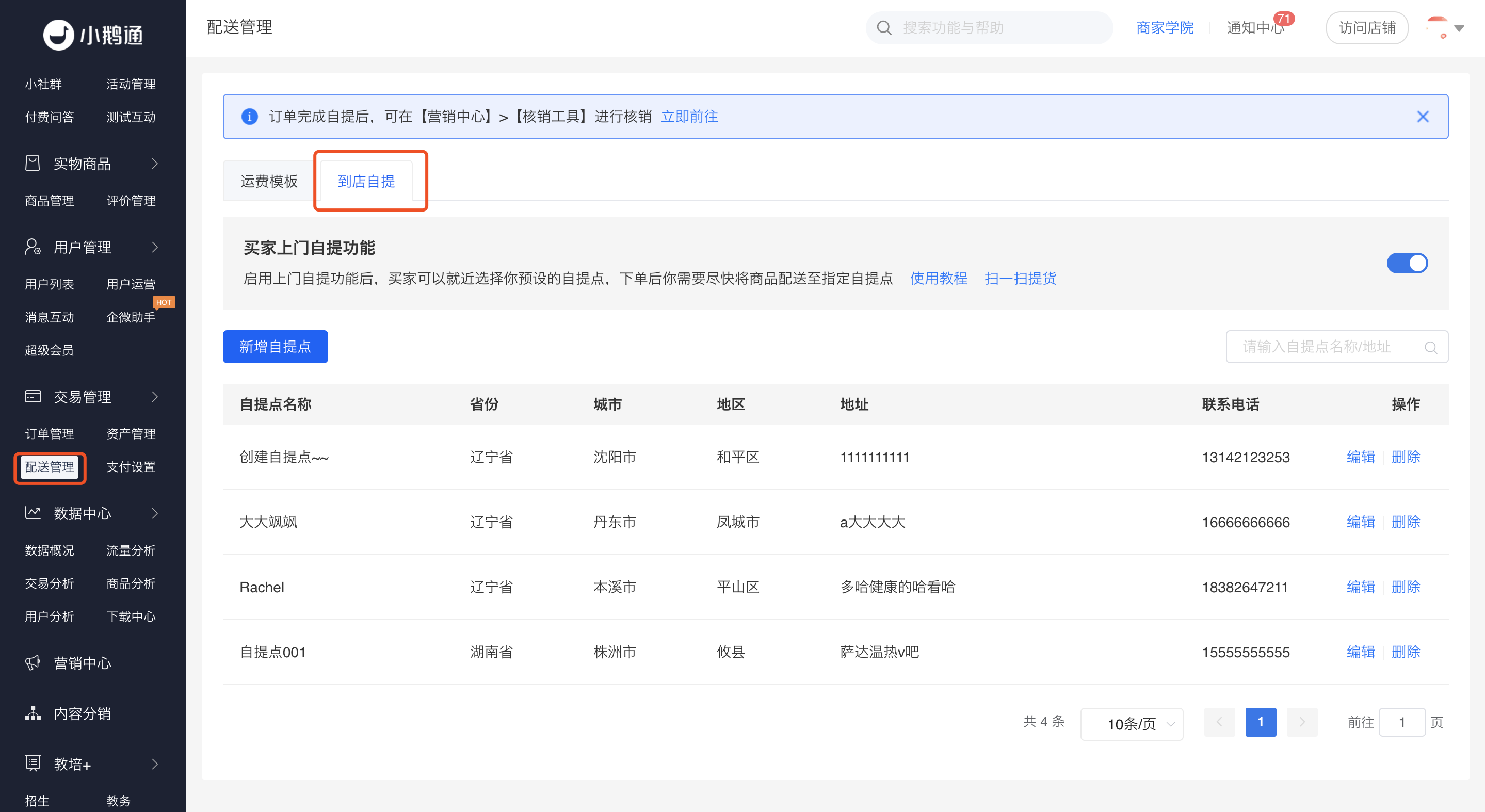The width and height of the screenshot is (1485, 812).
Task: Click the 请输入自提点名称/地址 input
Action: [1336, 346]
